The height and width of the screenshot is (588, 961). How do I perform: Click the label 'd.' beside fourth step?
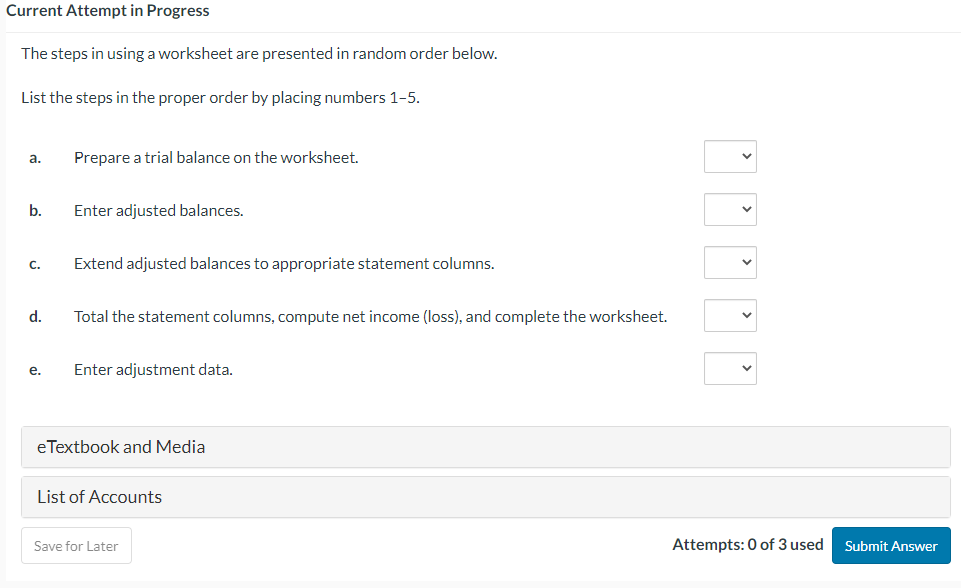pyautogui.click(x=35, y=316)
